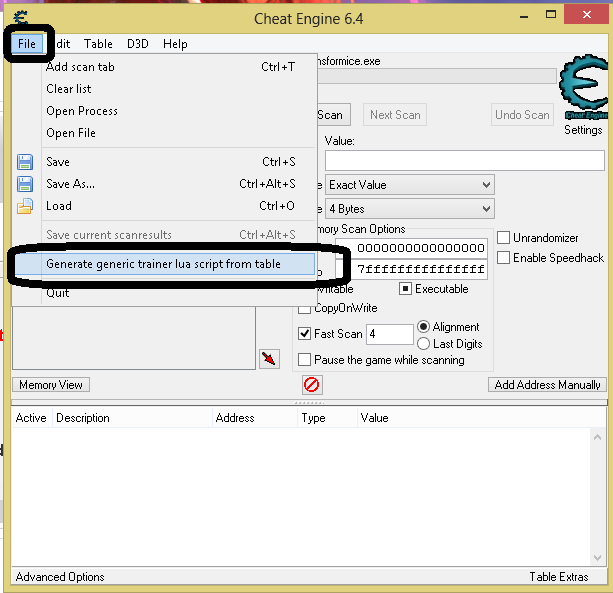
Task: Click the Memory View button
Action: point(51,385)
